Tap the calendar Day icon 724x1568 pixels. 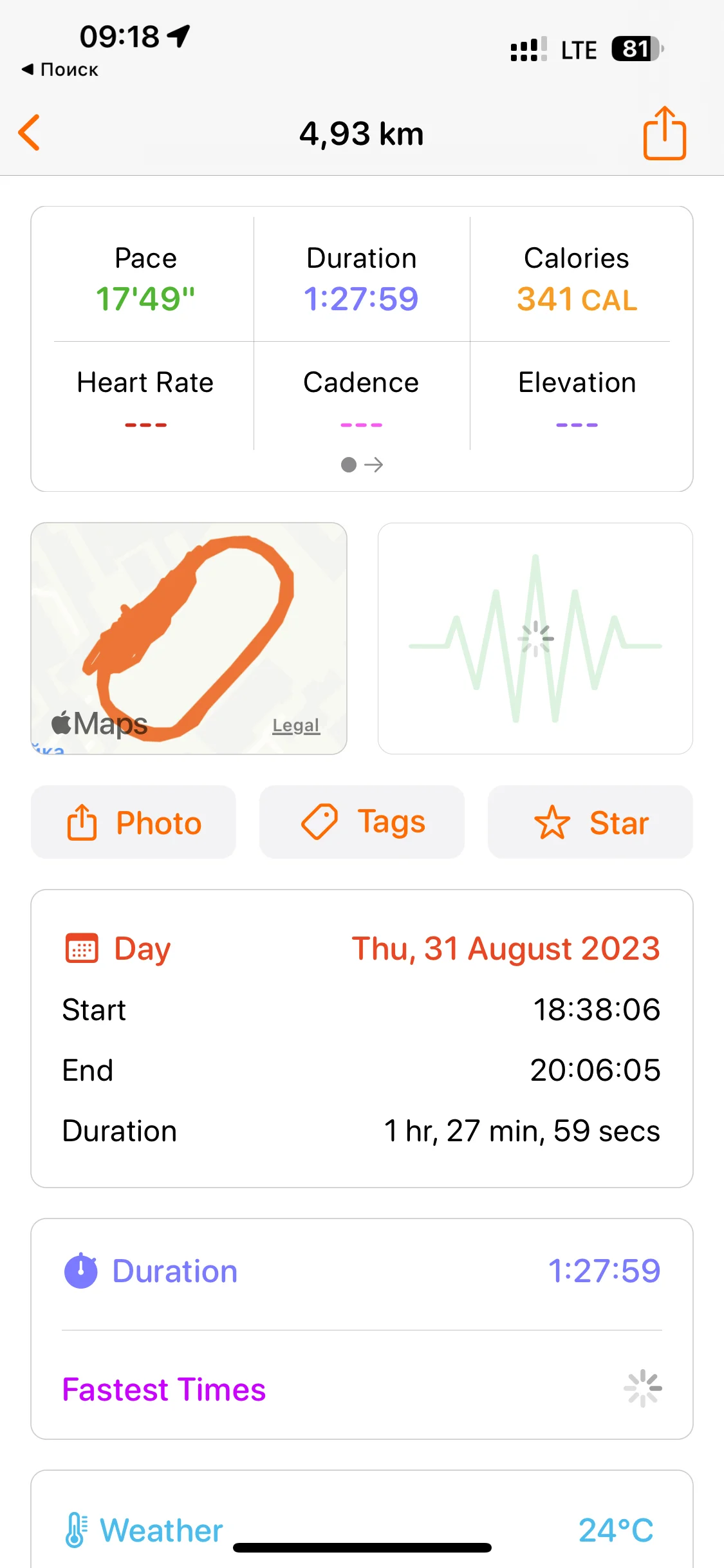82,949
